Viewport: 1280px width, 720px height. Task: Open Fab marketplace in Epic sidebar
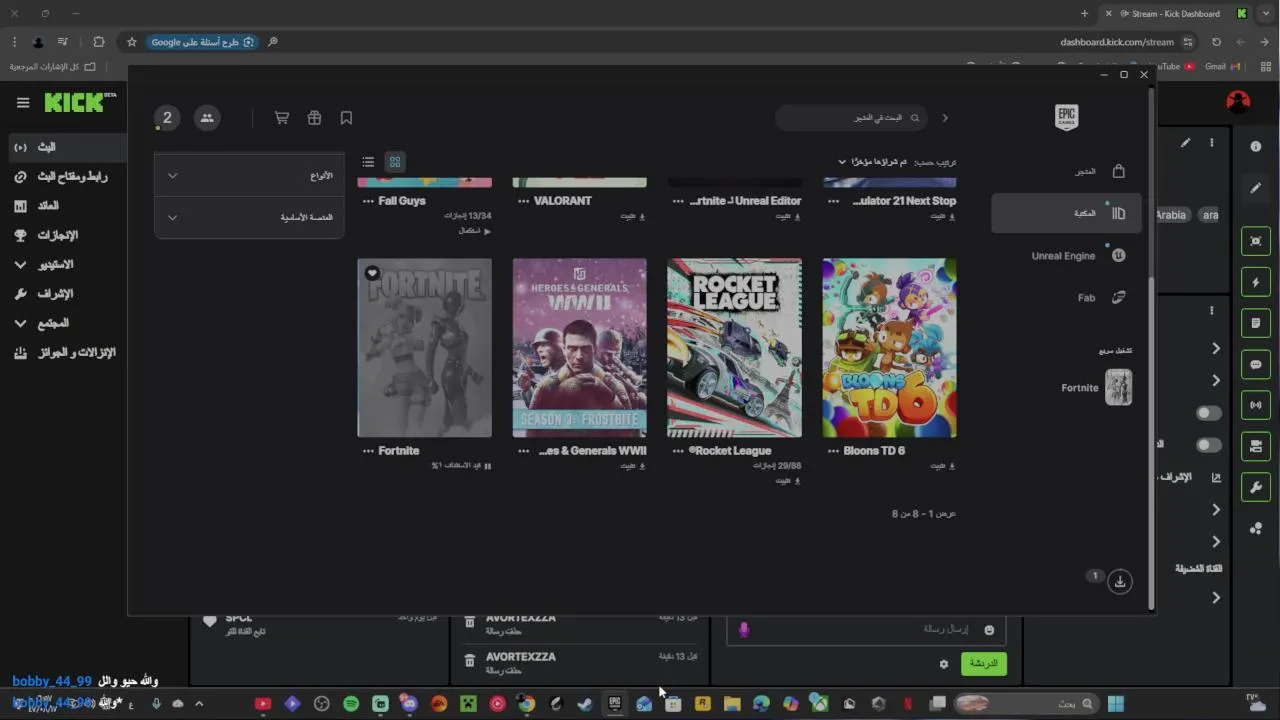click(1066, 298)
